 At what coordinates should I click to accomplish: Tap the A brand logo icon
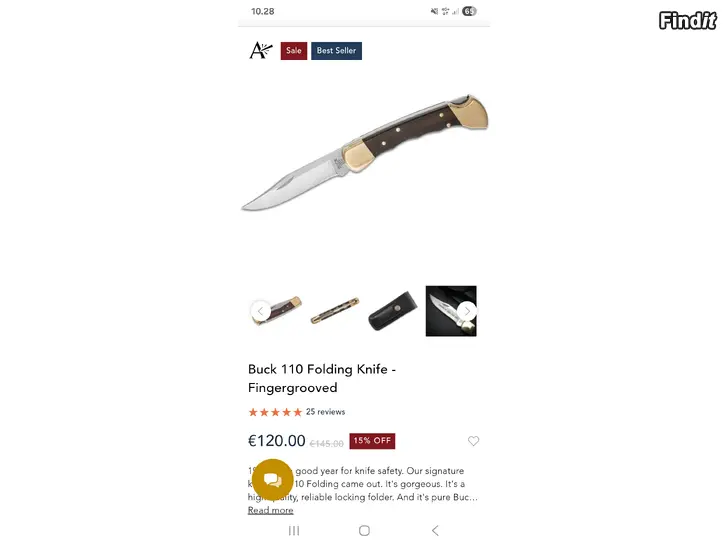(261, 50)
